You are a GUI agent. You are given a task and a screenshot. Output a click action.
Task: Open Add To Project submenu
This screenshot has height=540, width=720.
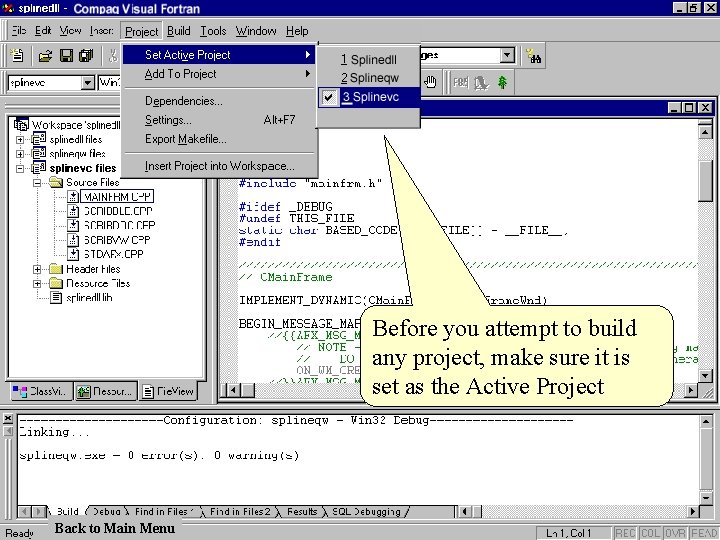(x=219, y=74)
